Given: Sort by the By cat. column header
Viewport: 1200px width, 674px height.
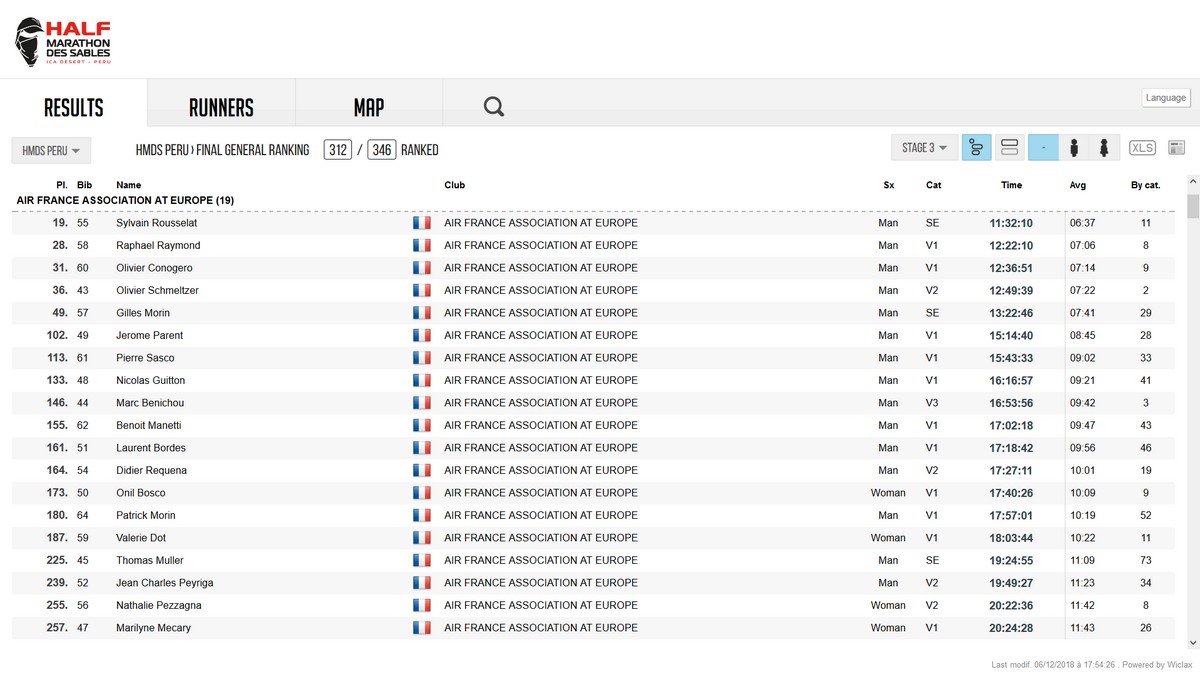Looking at the screenshot, I should (x=1145, y=185).
